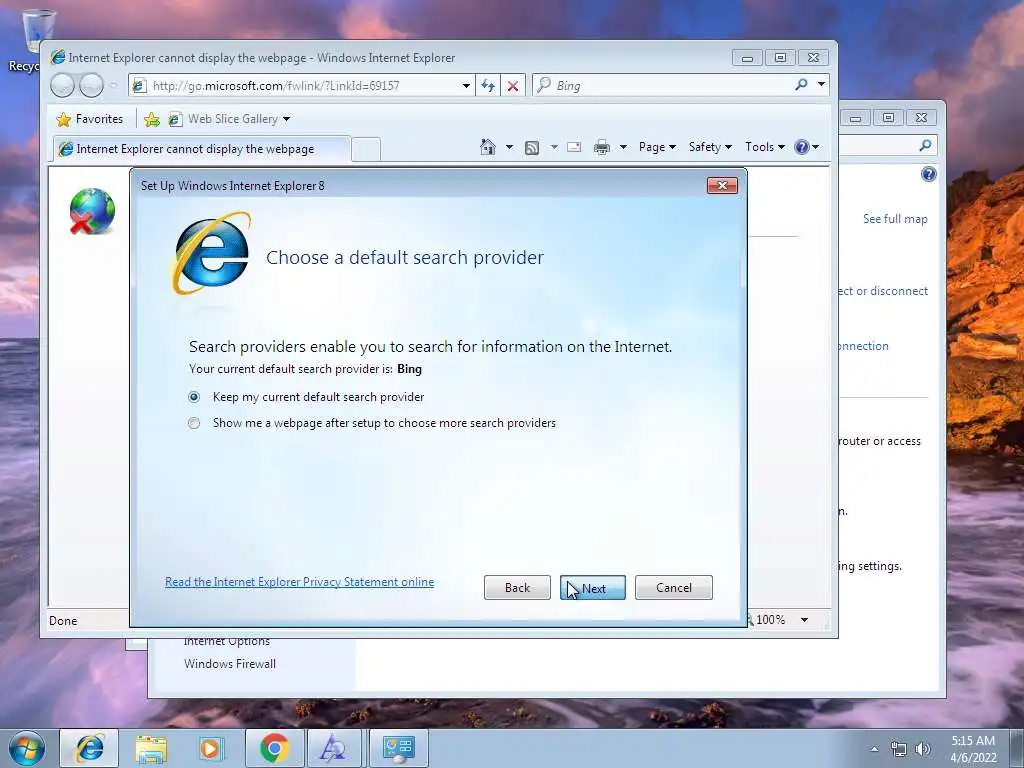Click the Help icon in the background window
Image resolution: width=1024 pixels, height=768 pixels.
pyautogui.click(x=929, y=174)
